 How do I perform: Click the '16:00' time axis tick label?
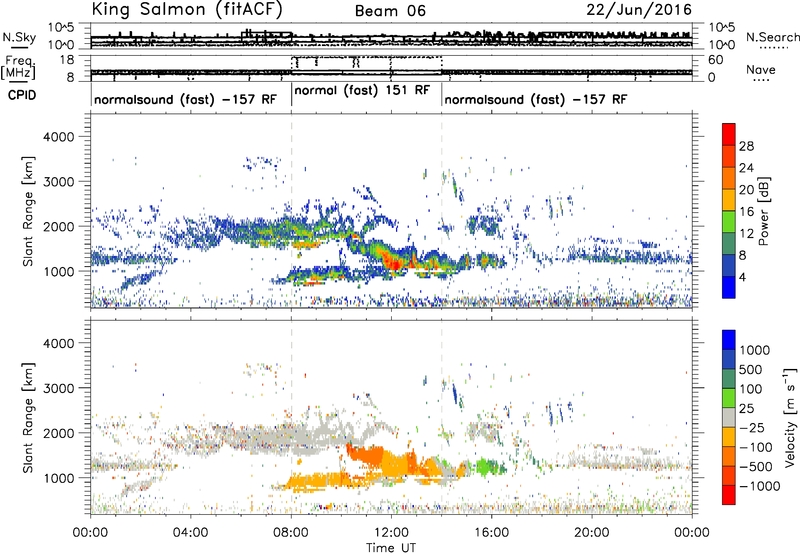click(x=491, y=533)
